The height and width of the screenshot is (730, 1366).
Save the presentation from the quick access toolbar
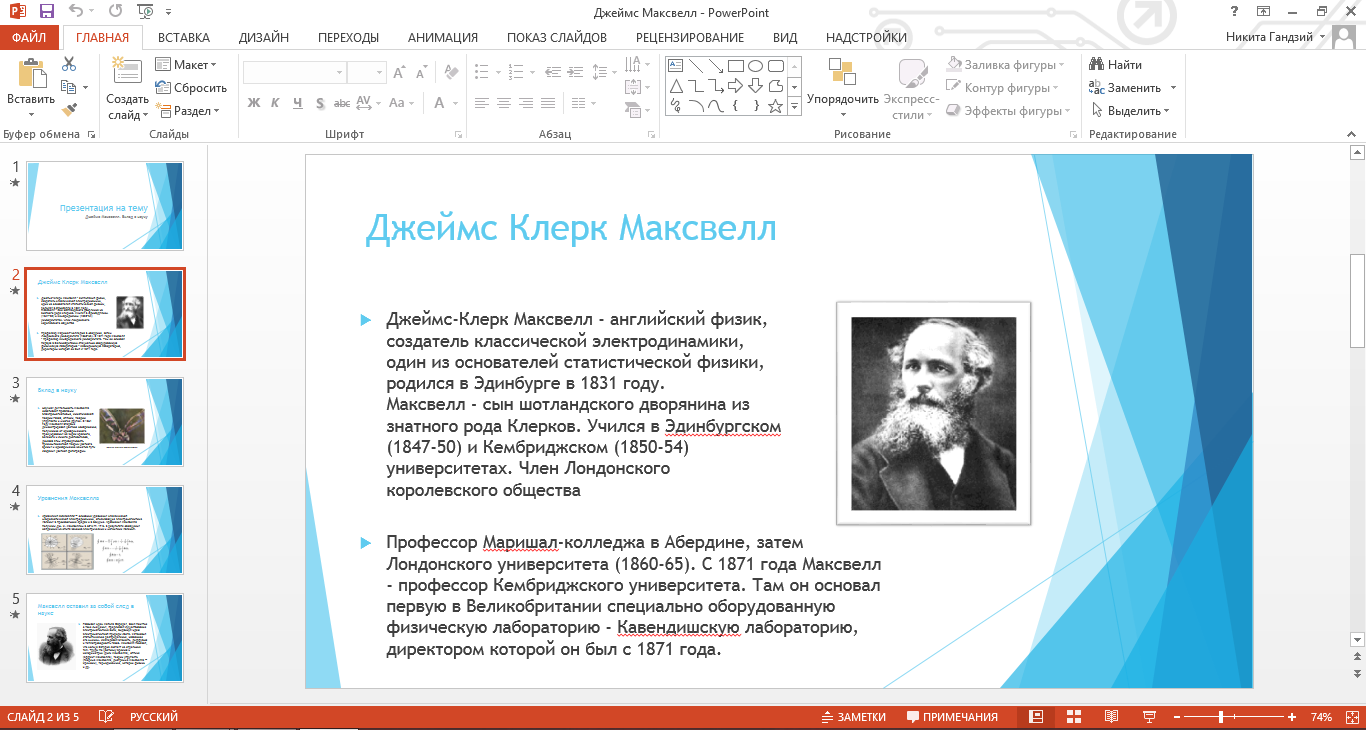point(47,12)
